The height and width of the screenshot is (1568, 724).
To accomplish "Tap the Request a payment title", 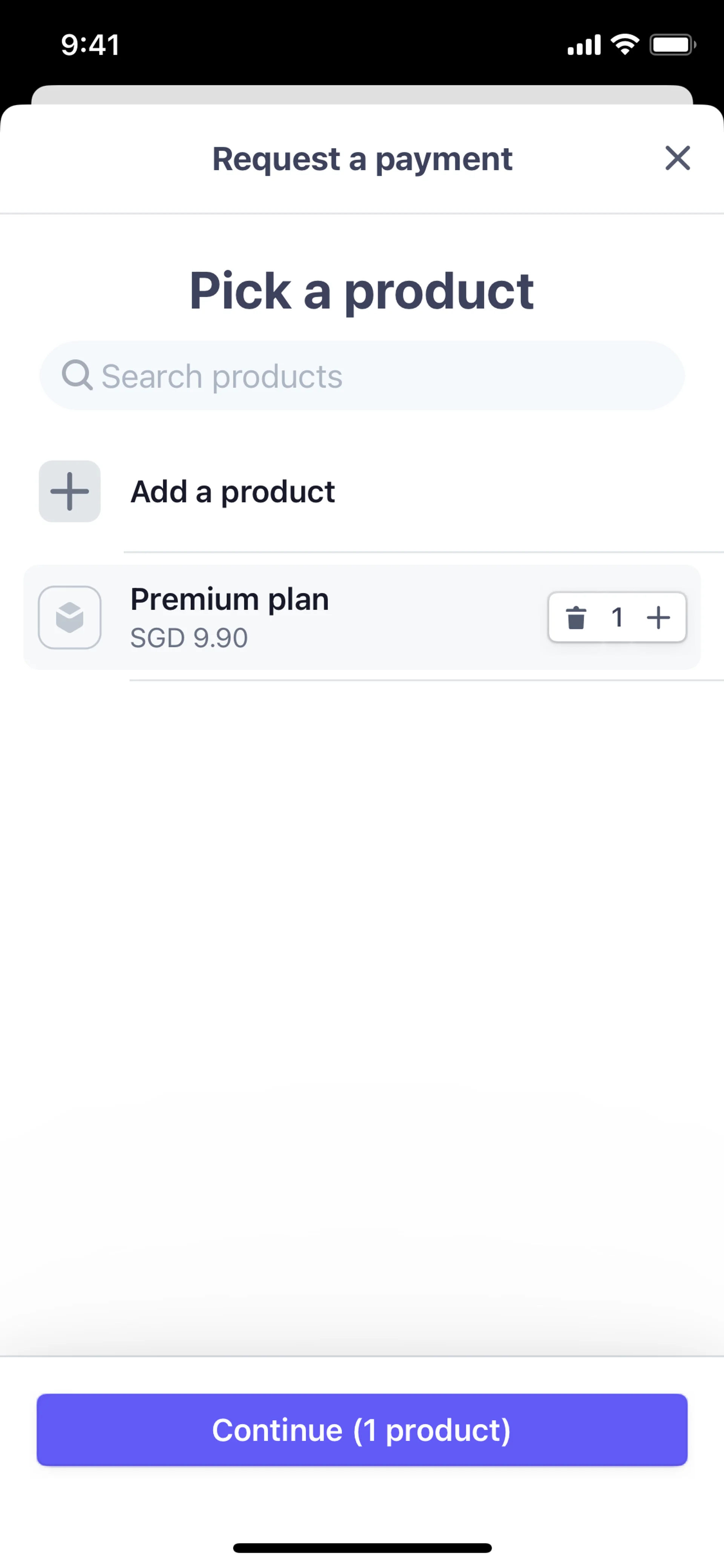I will [x=362, y=159].
